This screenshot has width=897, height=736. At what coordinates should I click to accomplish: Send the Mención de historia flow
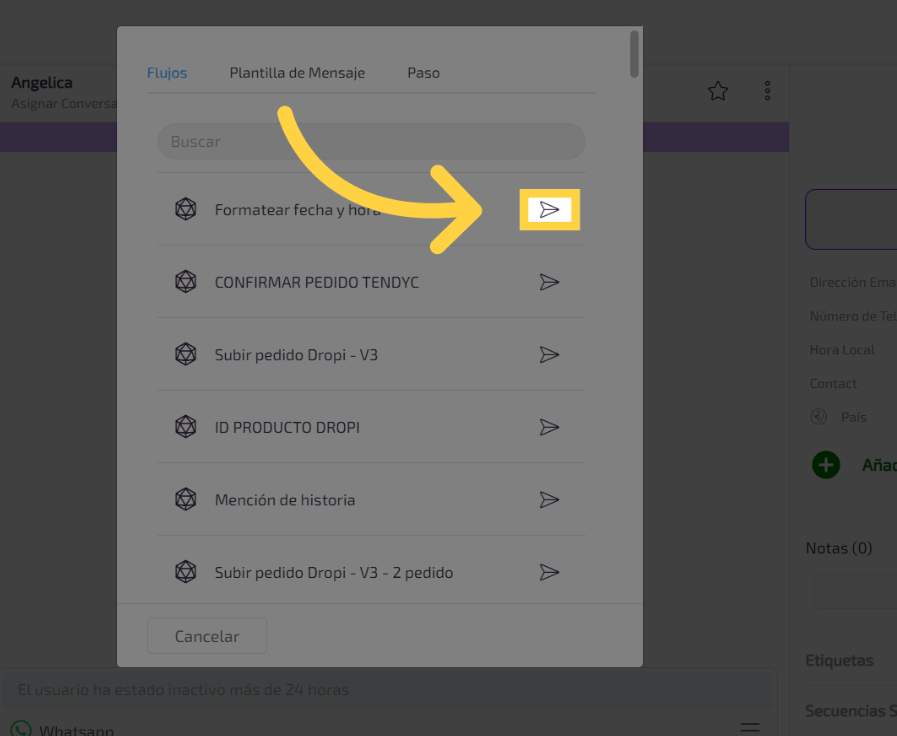click(549, 500)
